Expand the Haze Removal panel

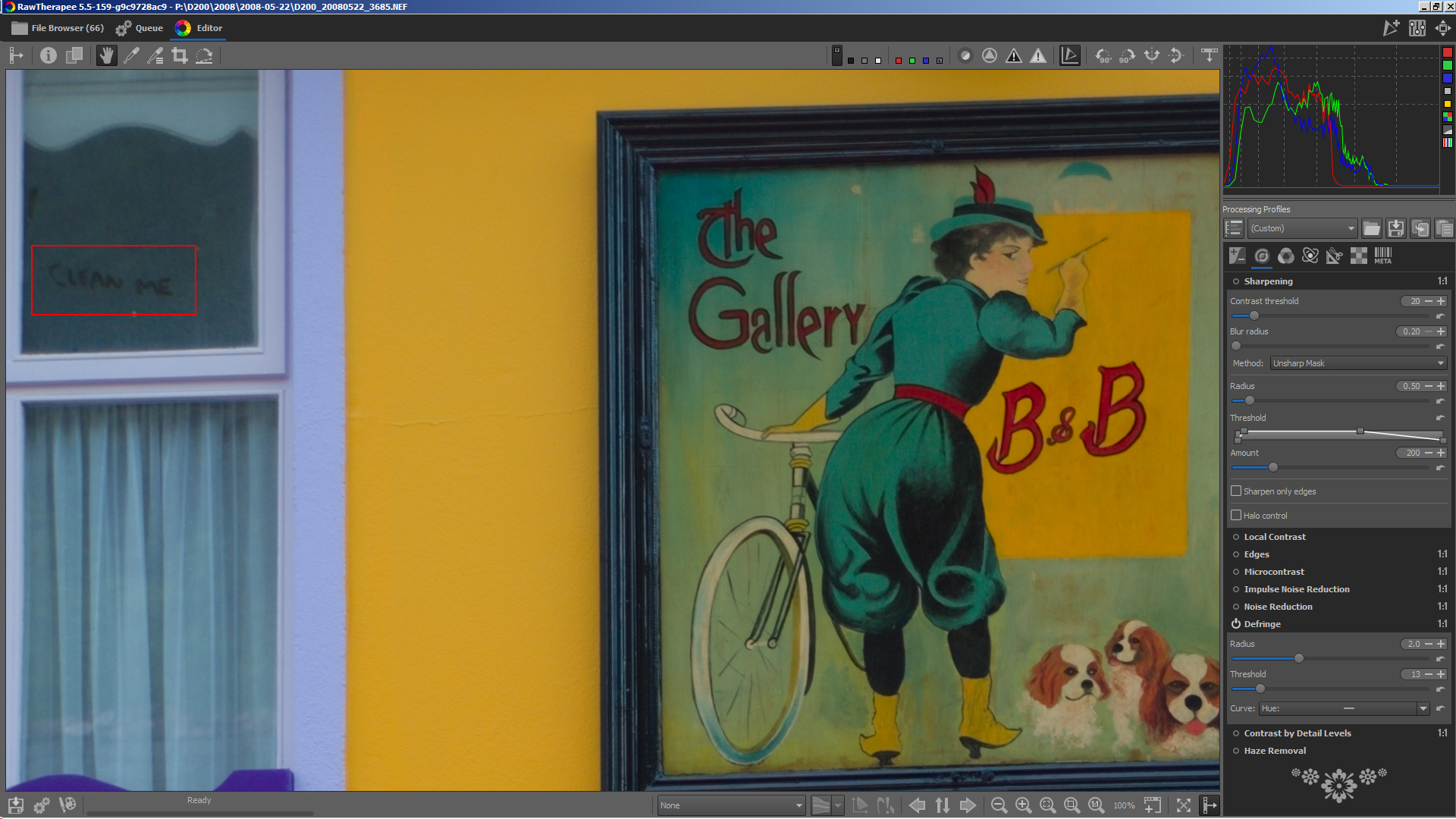click(x=1274, y=751)
